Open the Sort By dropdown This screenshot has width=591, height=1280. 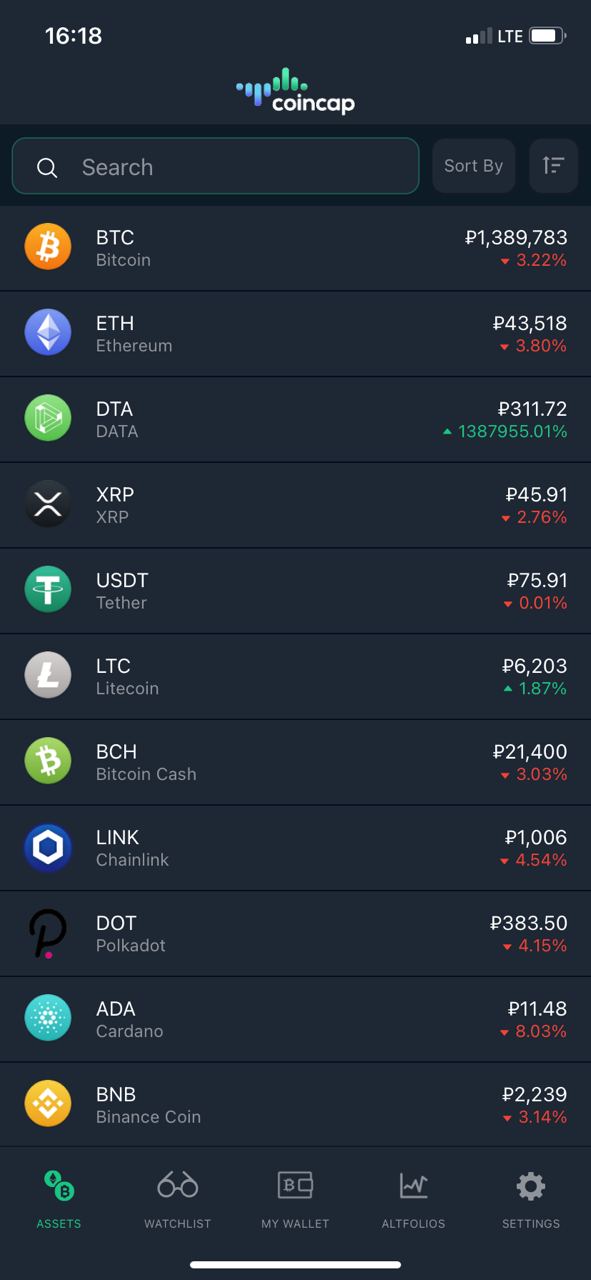(473, 166)
